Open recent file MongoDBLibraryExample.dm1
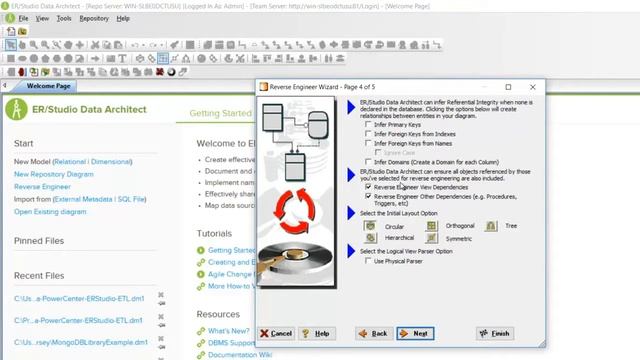Screen dimensions: 640x360 [x=81, y=342]
